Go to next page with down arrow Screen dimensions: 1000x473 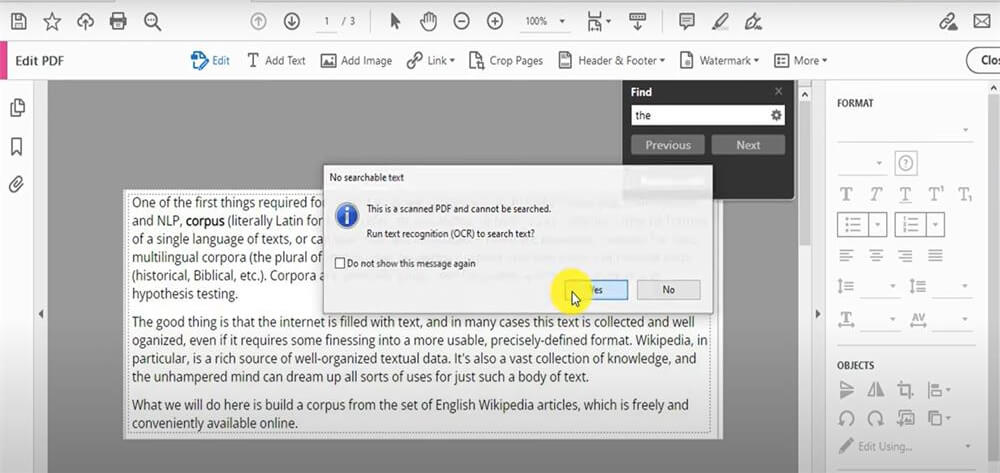tap(291, 21)
